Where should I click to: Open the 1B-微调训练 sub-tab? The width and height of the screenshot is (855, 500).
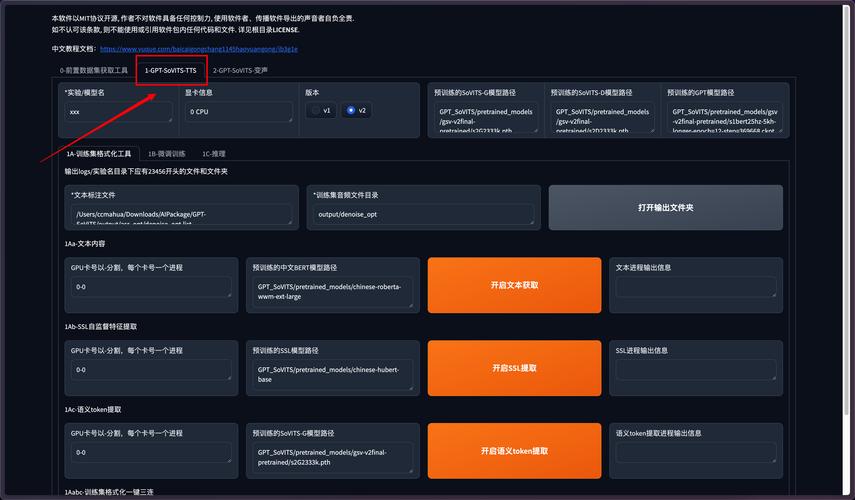(x=167, y=154)
